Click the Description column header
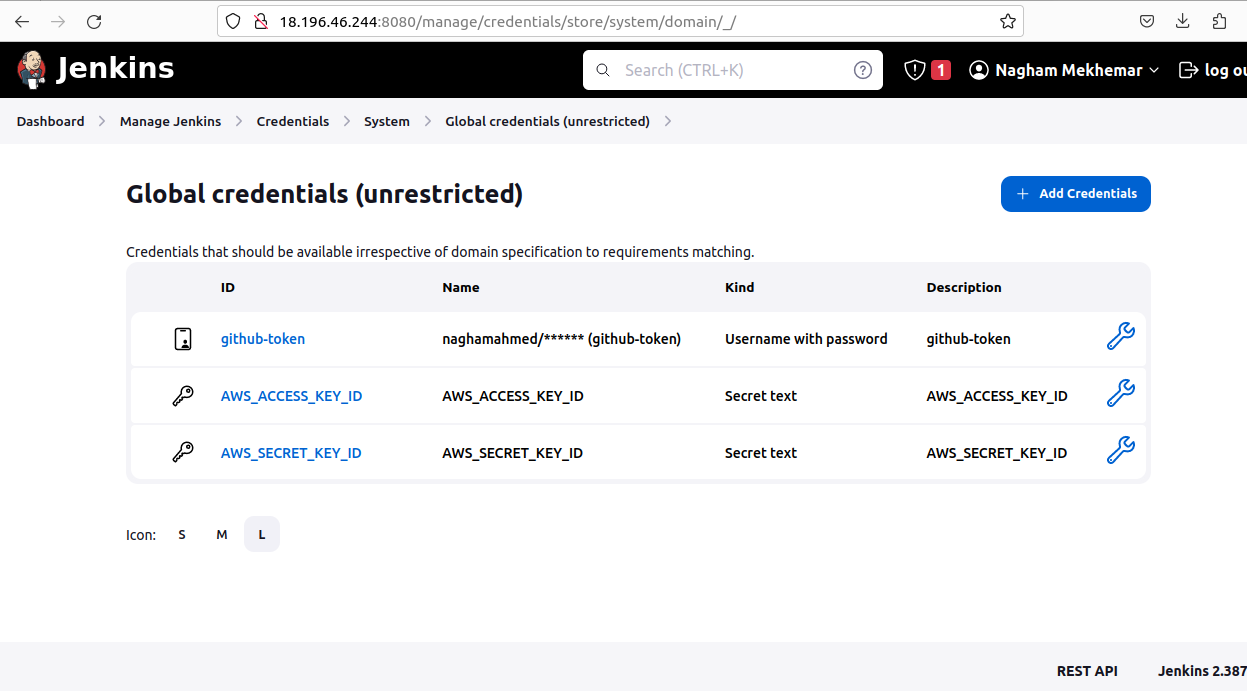Screen dimensions: 1247x691 point(964,287)
